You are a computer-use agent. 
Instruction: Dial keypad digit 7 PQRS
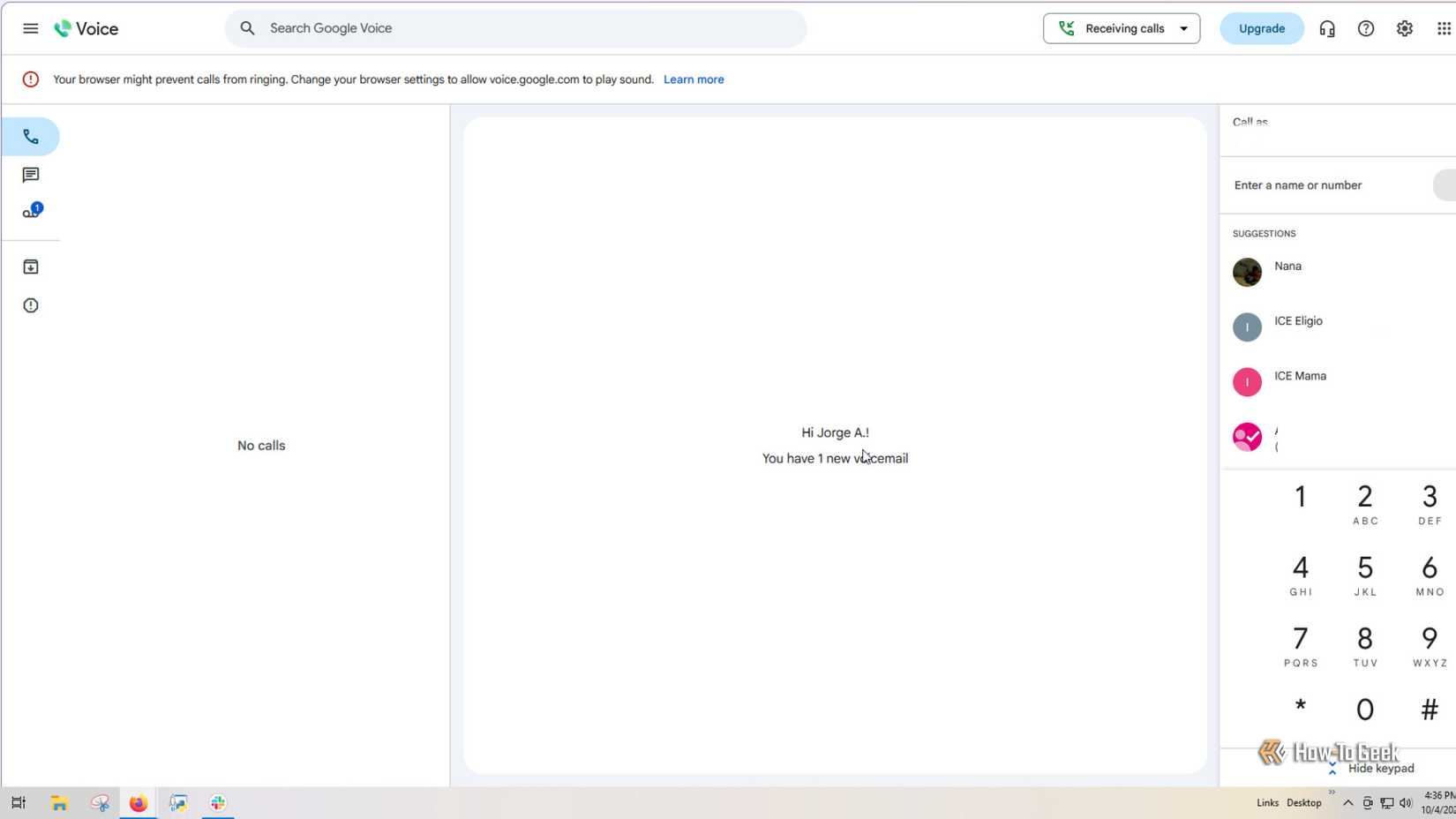pyautogui.click(x=1301, y=646)
